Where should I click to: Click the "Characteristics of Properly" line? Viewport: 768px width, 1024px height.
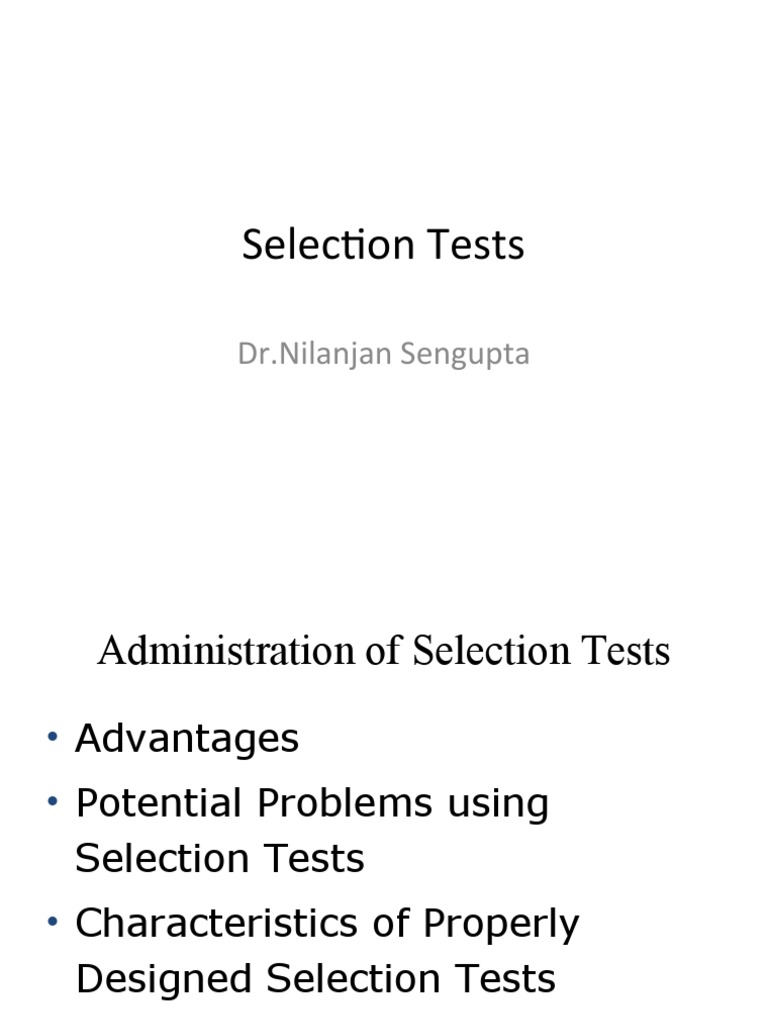coord(327,923)
